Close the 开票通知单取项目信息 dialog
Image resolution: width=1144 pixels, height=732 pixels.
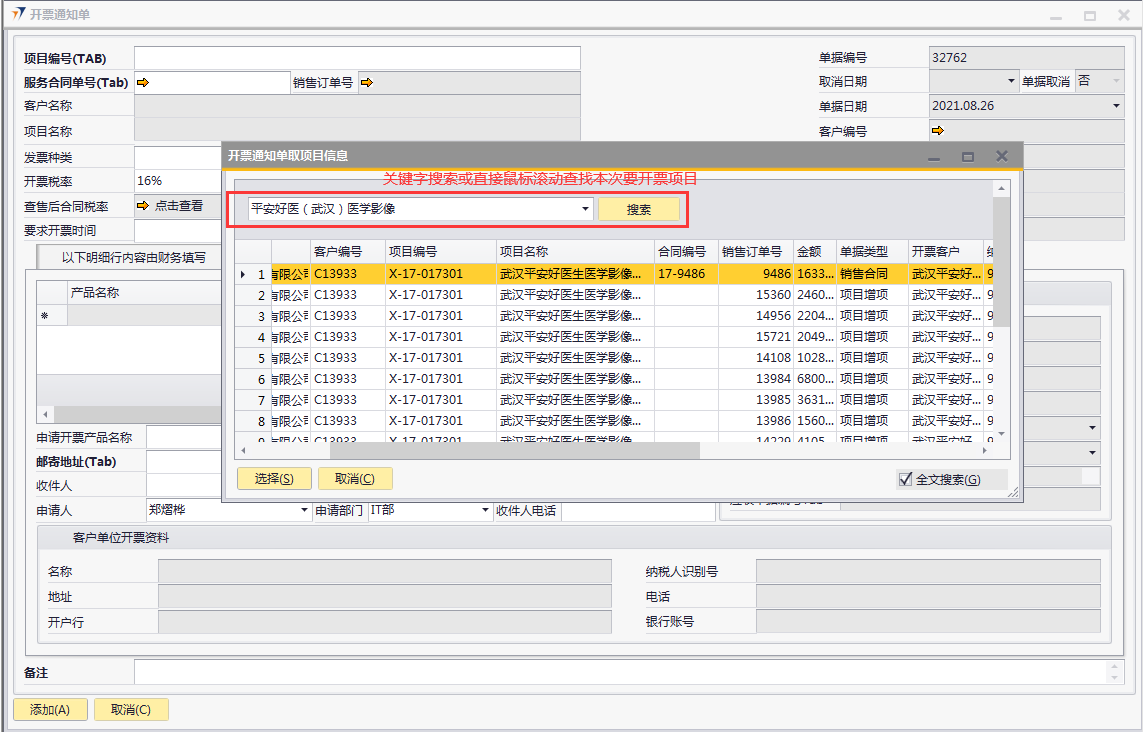point(1002,156)
